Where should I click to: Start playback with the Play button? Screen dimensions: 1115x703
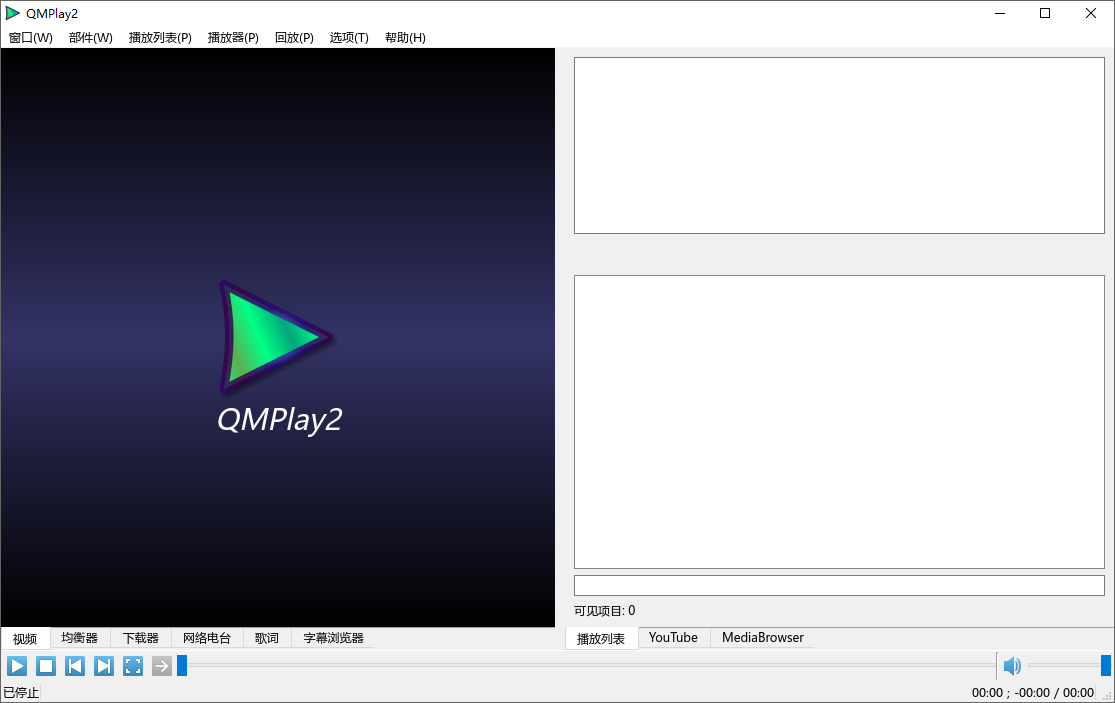(x=17, y=666)
